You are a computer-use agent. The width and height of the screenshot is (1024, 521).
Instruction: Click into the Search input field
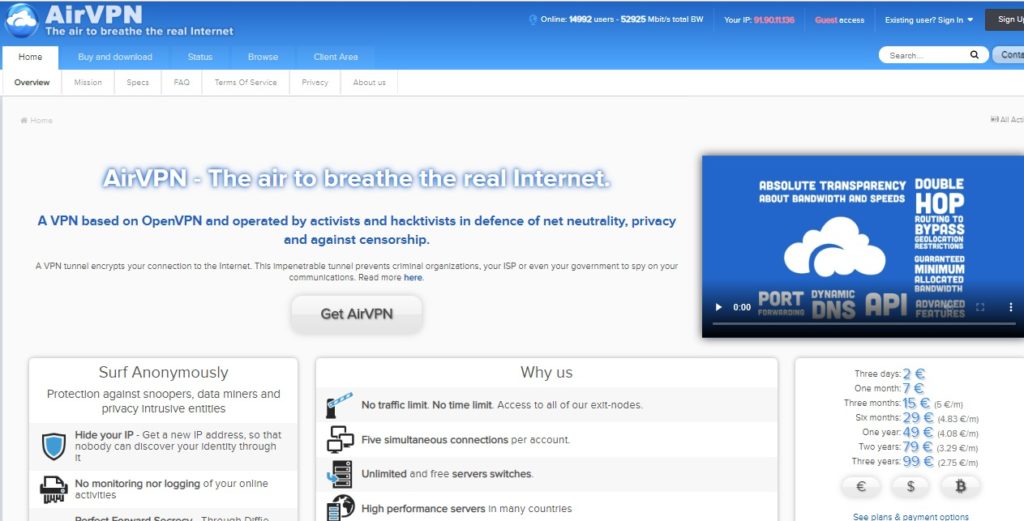click(x=924, y=55)
